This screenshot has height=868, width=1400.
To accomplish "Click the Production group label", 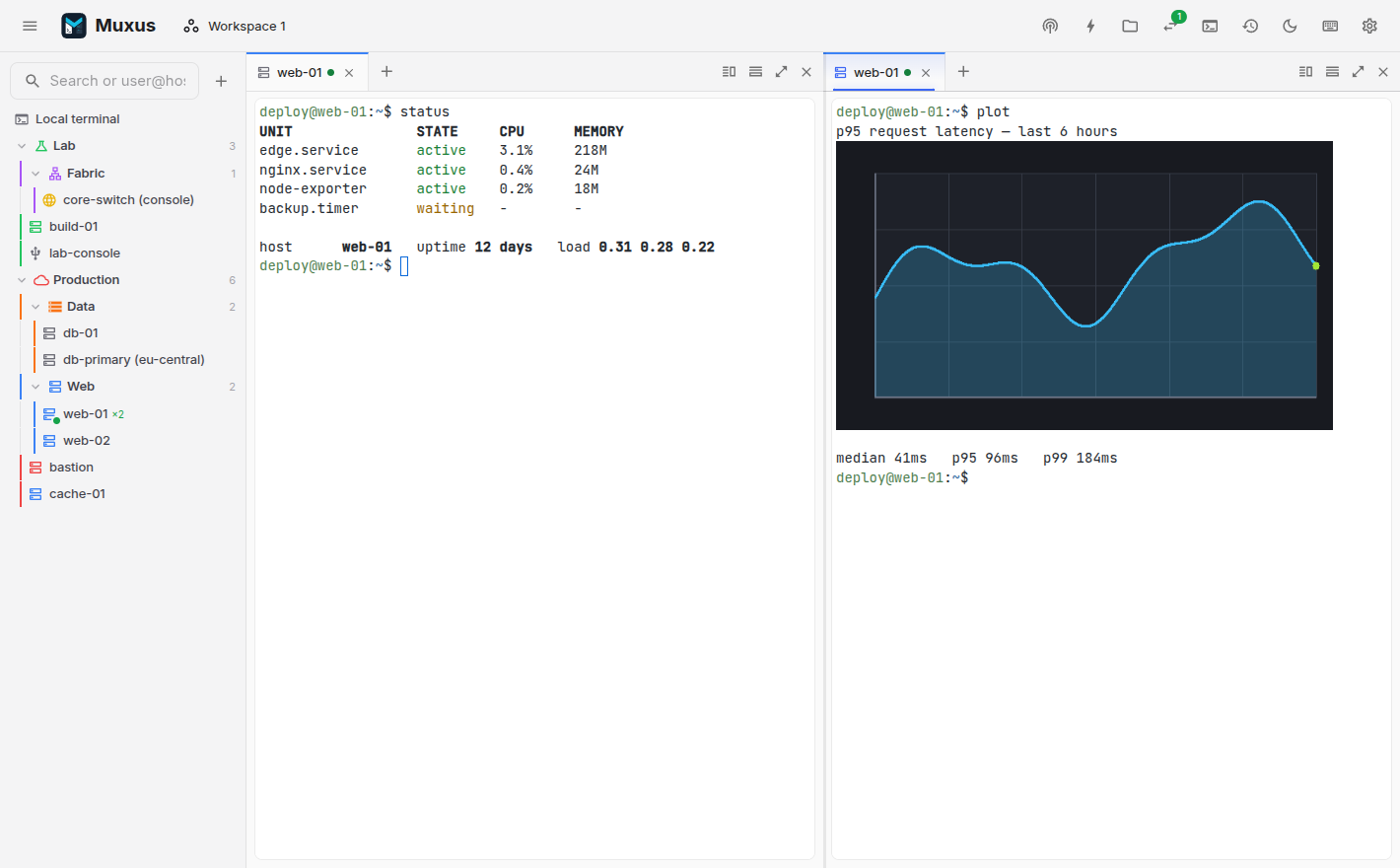I will click(x=86, y=280).
